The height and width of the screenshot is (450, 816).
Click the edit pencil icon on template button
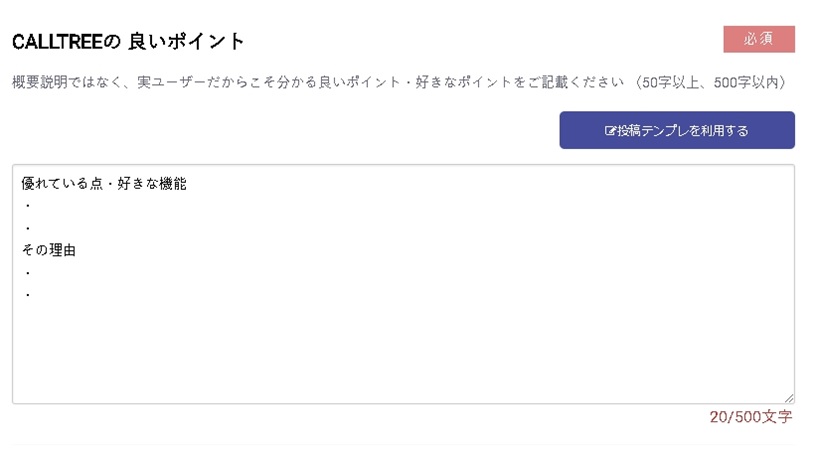pos(610,131)
